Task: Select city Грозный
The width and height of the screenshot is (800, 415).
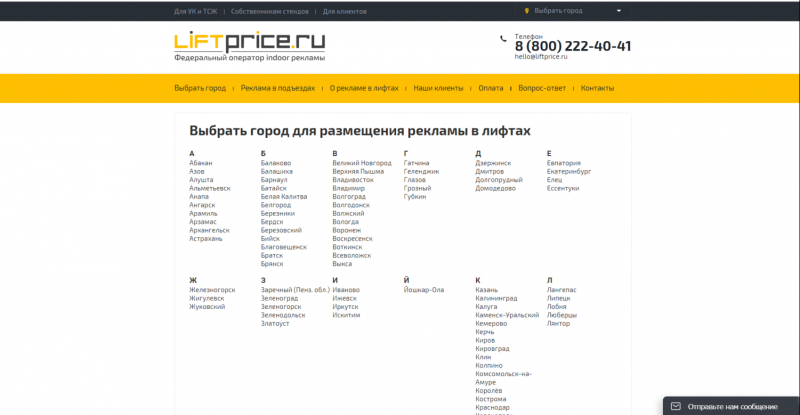Action: tap(417, 188)
